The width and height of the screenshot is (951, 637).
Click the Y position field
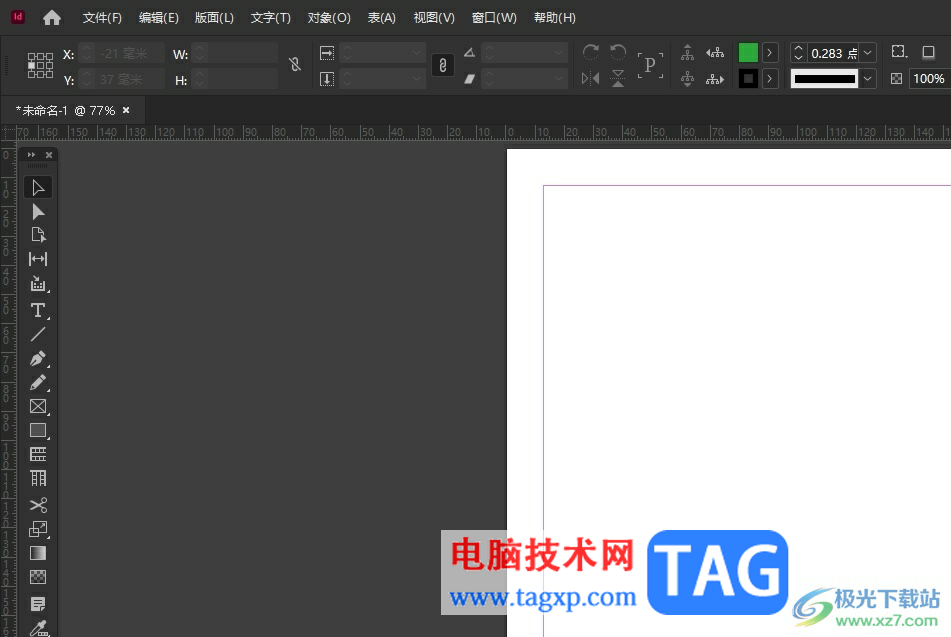click(x=130, y=79)
